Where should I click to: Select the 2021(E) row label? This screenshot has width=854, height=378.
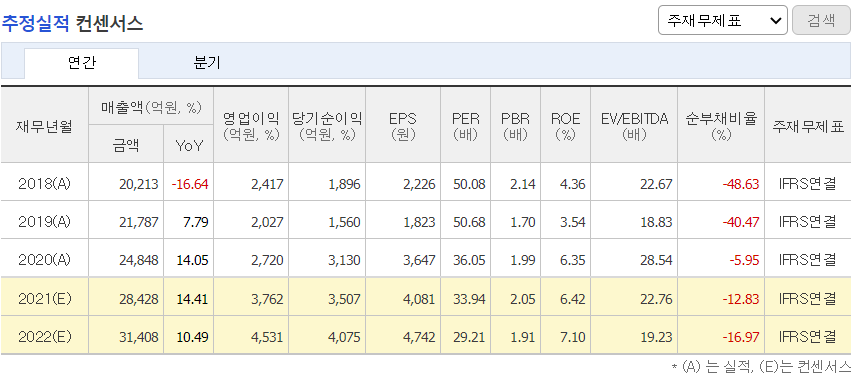coord(45,298)
